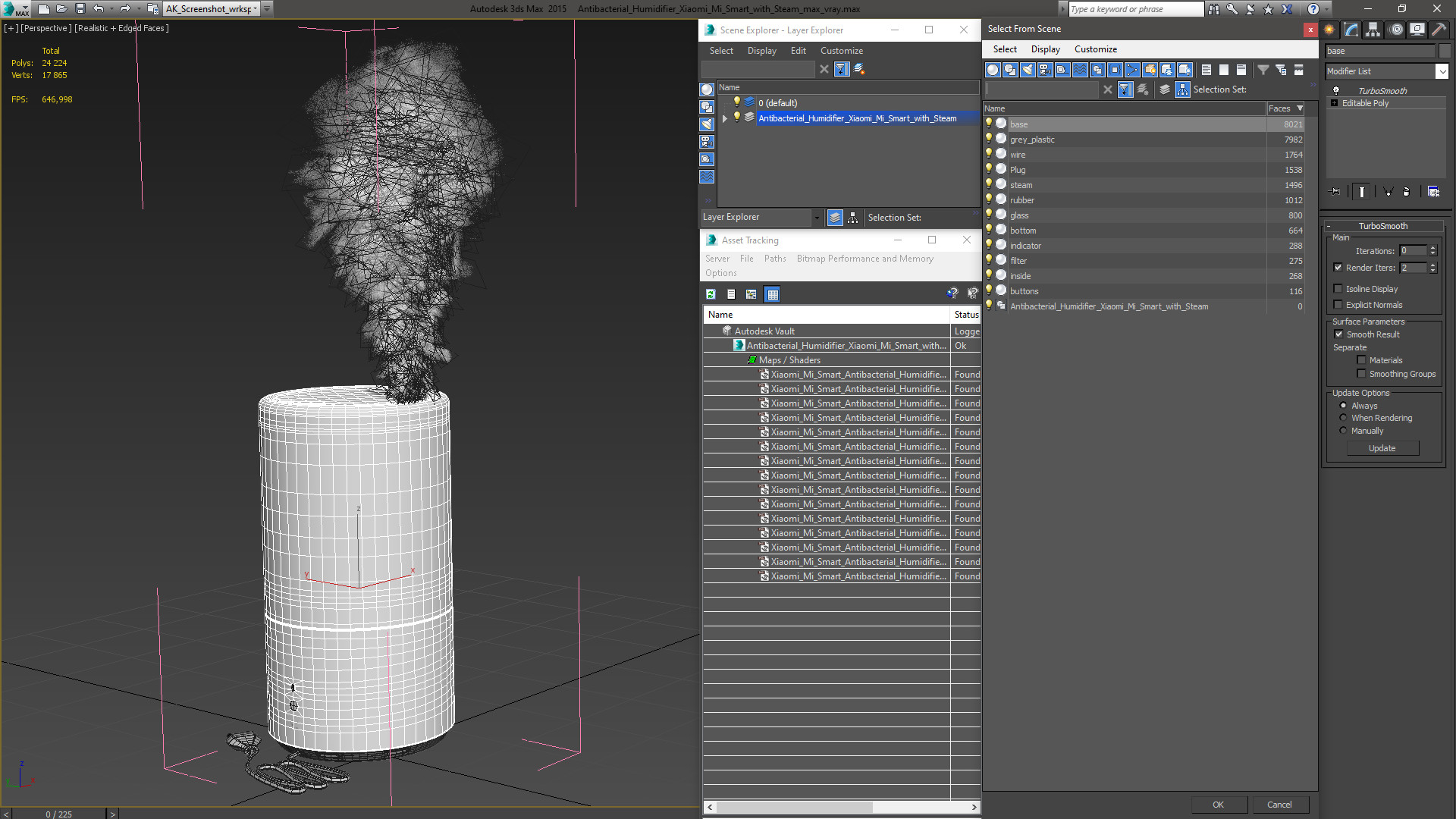Select the Select tab in Select From Scene
The image size is (1456, 819).
[x=1005, y=48]
